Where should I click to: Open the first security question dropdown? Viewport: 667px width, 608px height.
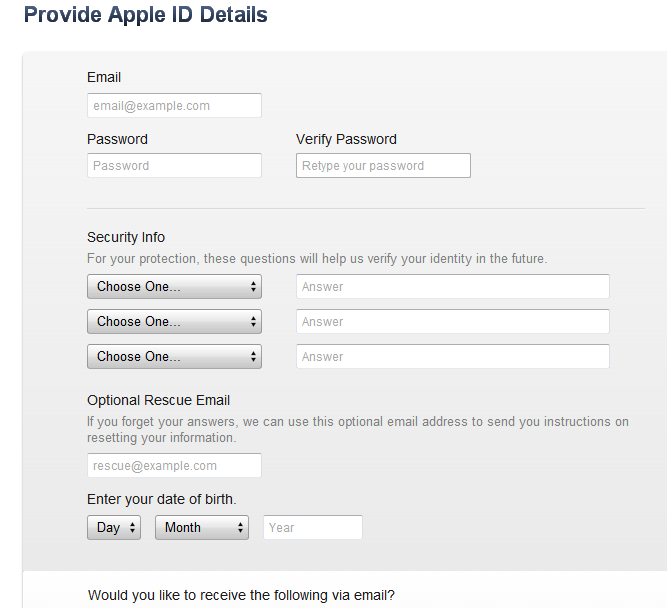(x=174, y=287)
